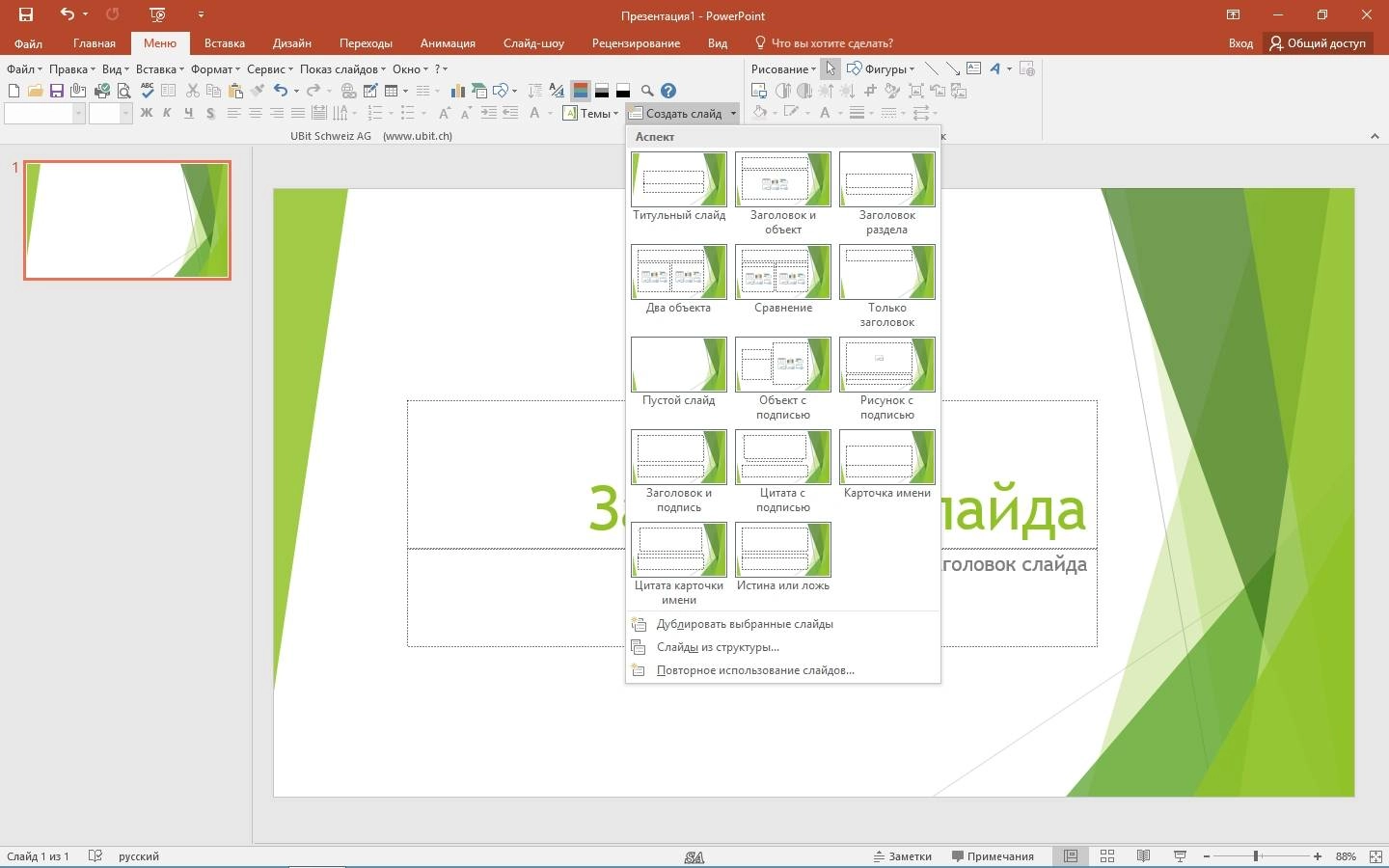Click the Insert chart icon
The width and height of the screenshot is (1389, 868).
(x=457, y=91)
